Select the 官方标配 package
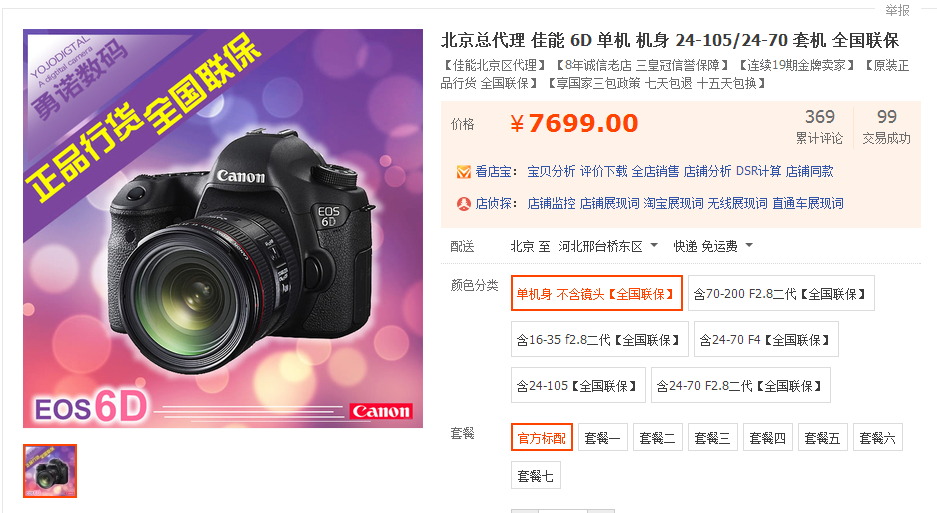 click(542, 438)
